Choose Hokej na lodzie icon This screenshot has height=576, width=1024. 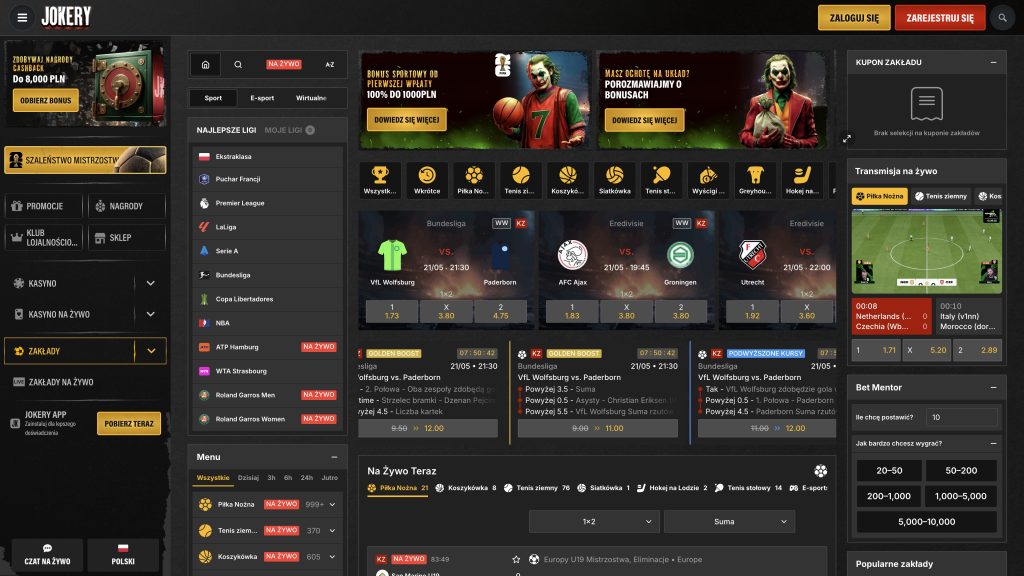tap(802, 180)
